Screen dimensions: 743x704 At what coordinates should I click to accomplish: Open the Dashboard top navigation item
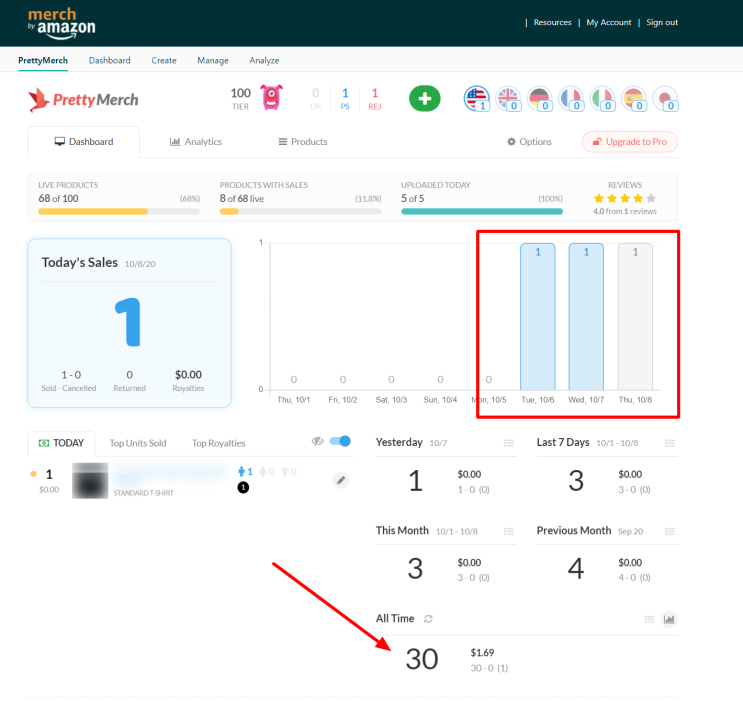coord(109,61)
